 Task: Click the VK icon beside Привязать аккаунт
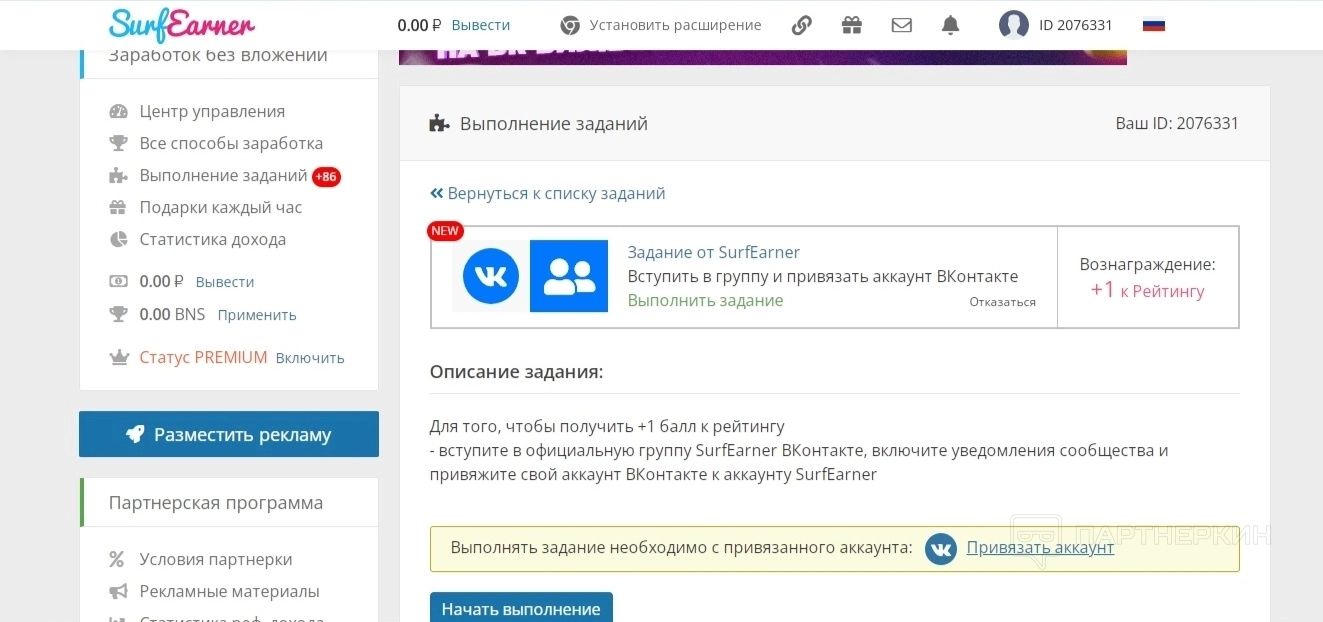click(941, 548)
